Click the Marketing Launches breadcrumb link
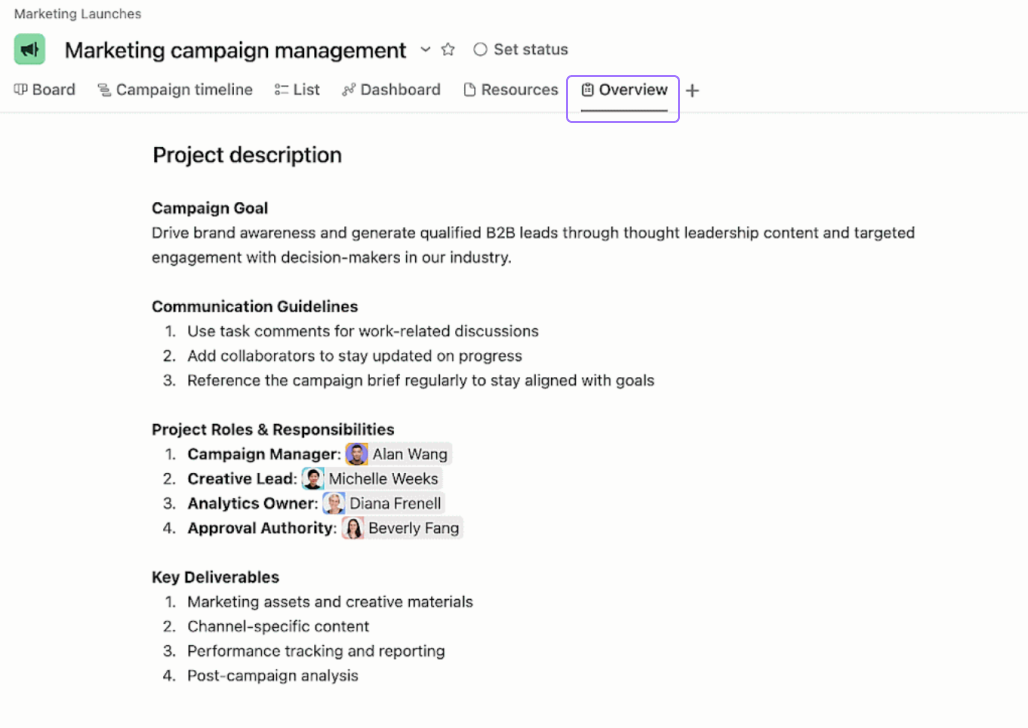Screen dimensions: 1028x728 tap(77, 14)
